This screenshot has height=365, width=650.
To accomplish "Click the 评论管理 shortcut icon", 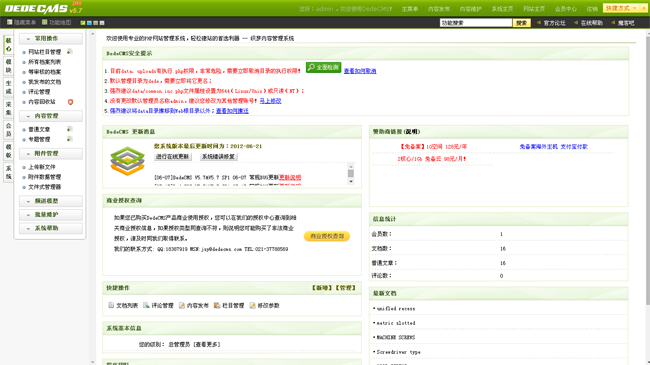I will 146,305.
